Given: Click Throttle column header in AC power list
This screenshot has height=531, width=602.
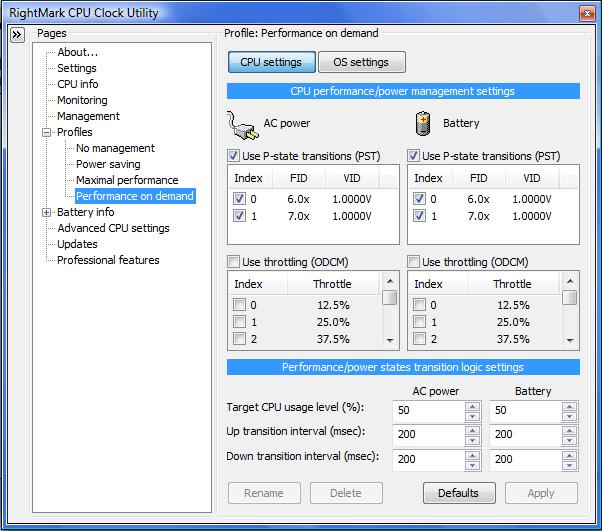Looking at the screenshot, I should click(332, 284).
